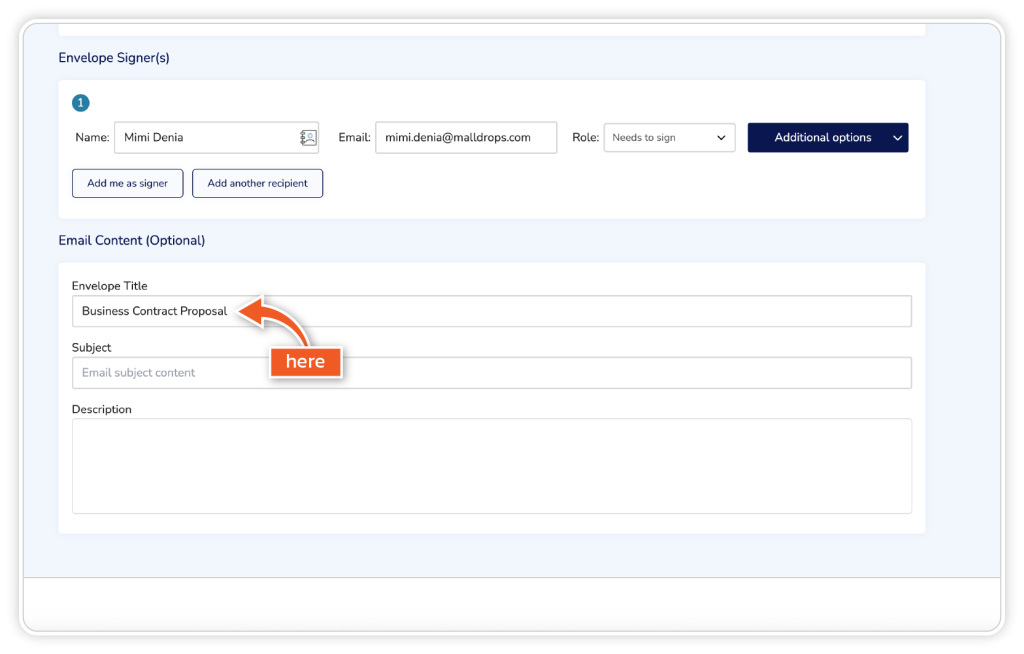
Task: Click 'Add another recipient' button
Action: point(257,183)
